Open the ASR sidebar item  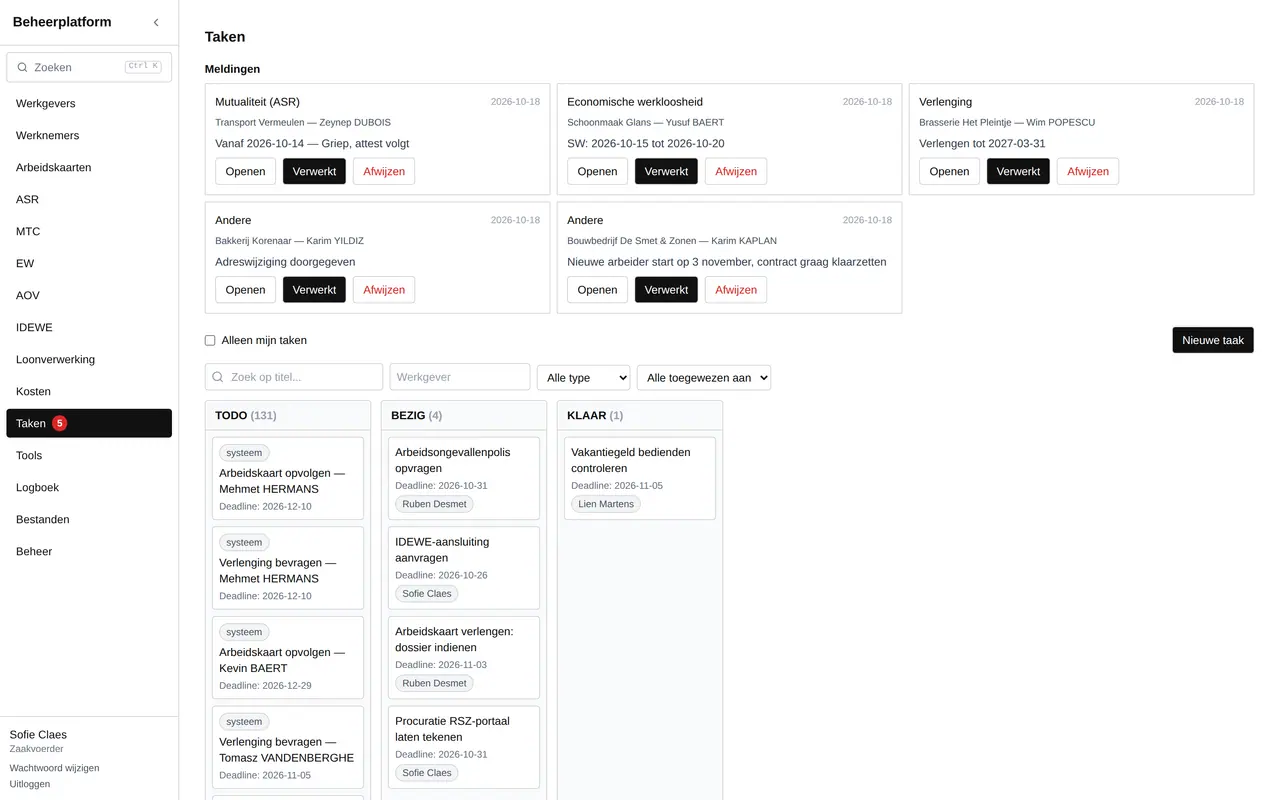[x=89, y=199]
